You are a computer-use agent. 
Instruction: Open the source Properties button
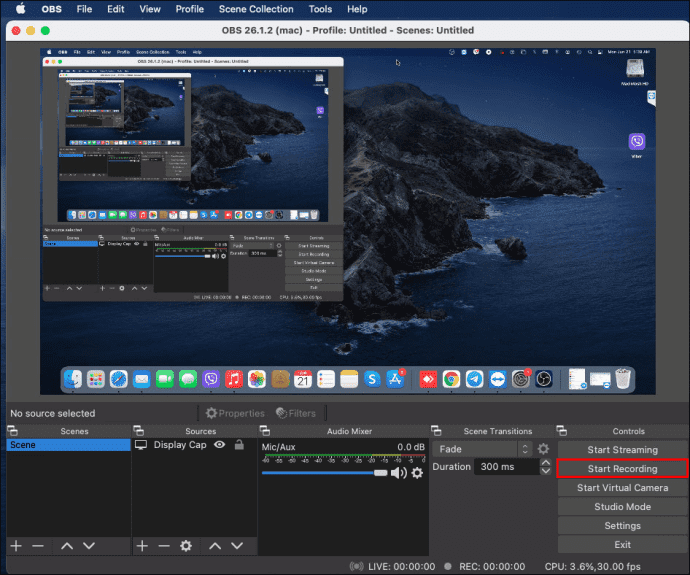click(235, 413)
